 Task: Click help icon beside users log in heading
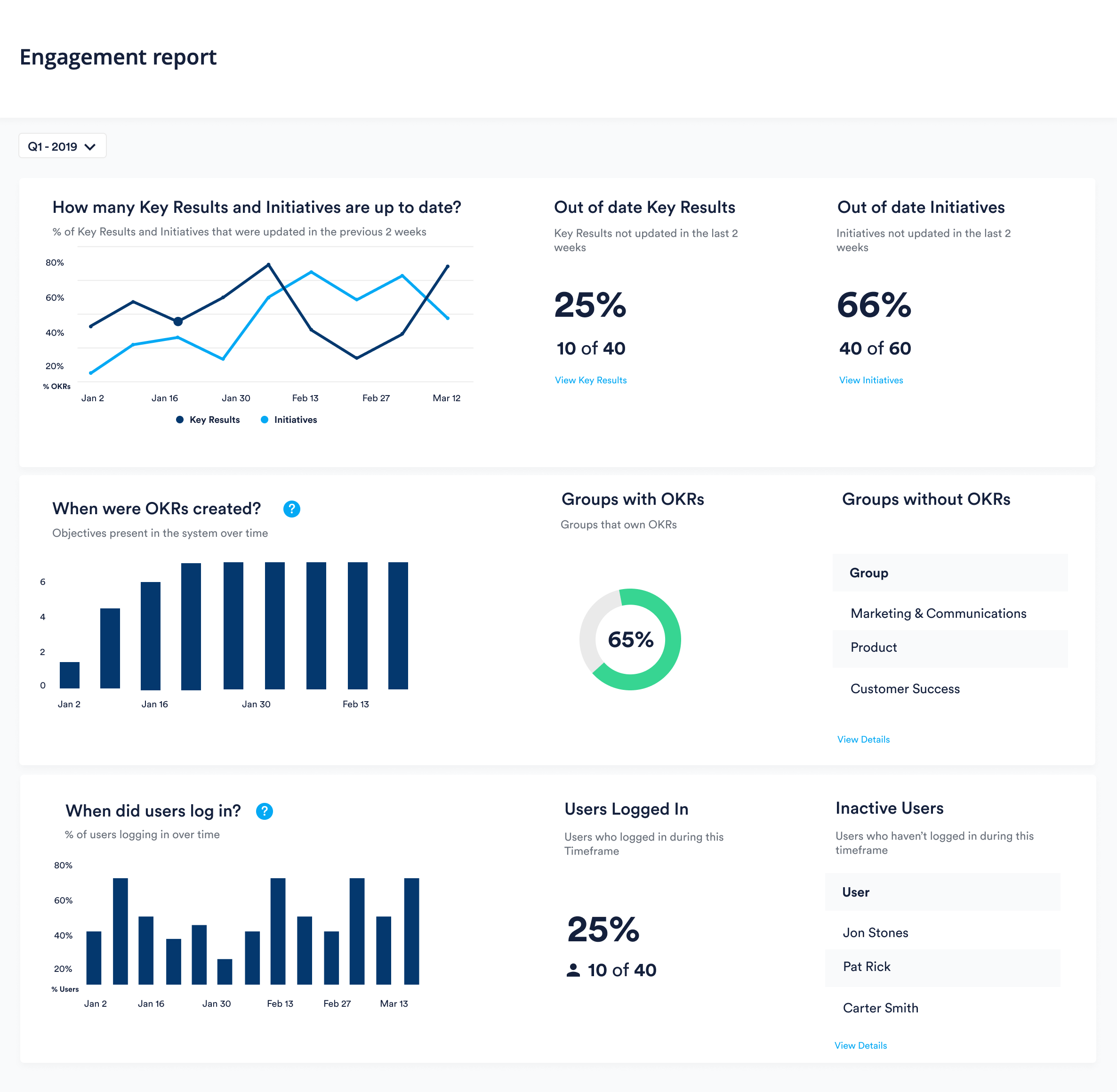click(x=264, y=811)
